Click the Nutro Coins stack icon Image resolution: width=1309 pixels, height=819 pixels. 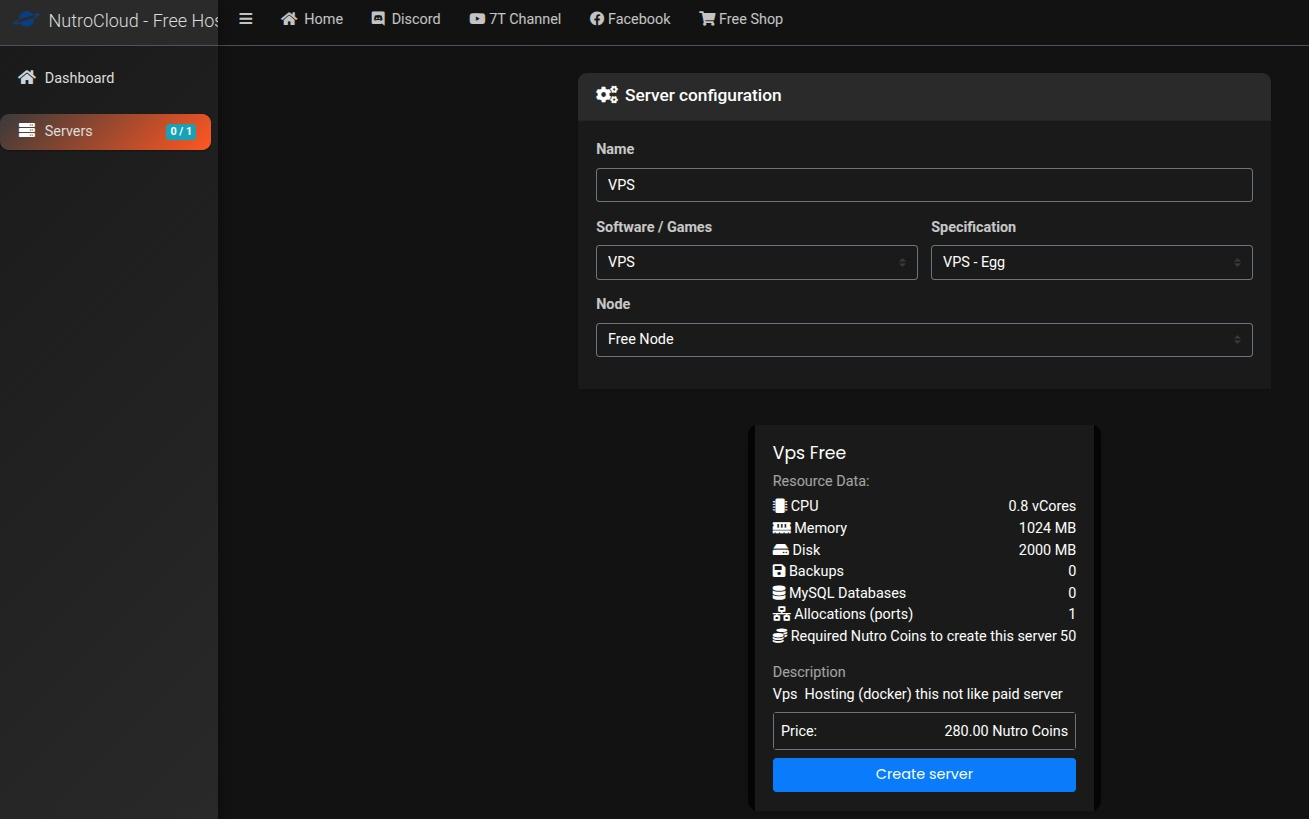pyautogui.click(x=780, y=636)
